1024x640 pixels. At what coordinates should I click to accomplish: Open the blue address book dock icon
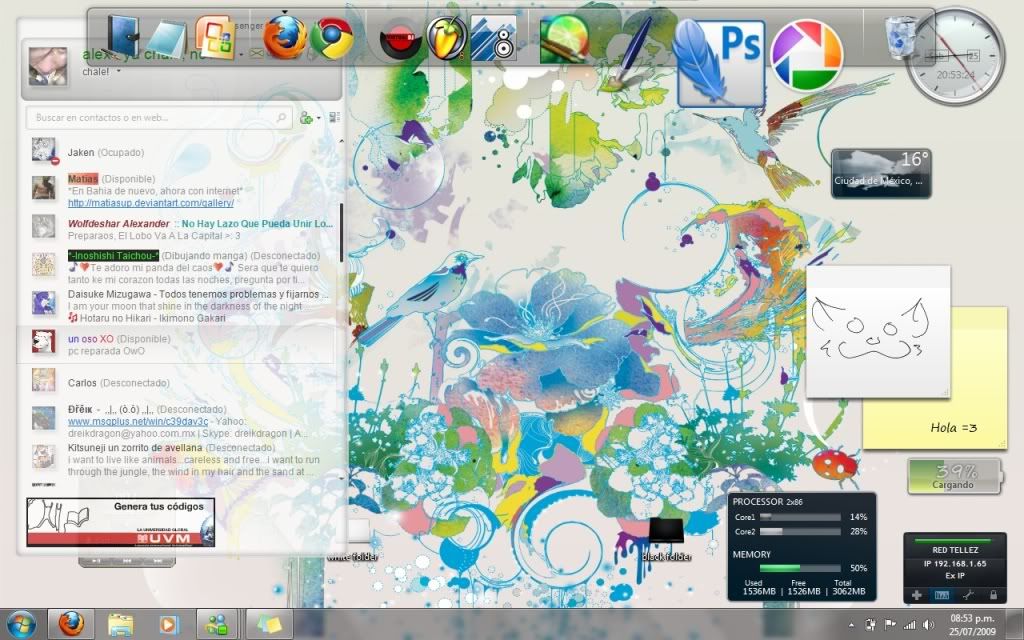pos(123,35)
